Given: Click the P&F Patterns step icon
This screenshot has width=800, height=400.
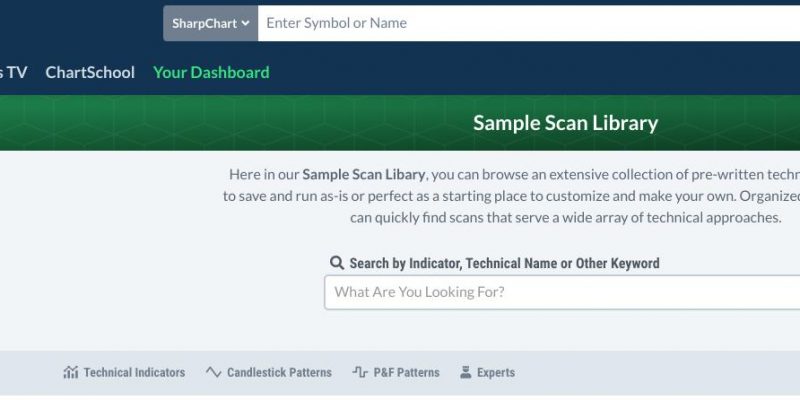Looking at the screenshot, I should pyautogui.click(x=360, y=372).
